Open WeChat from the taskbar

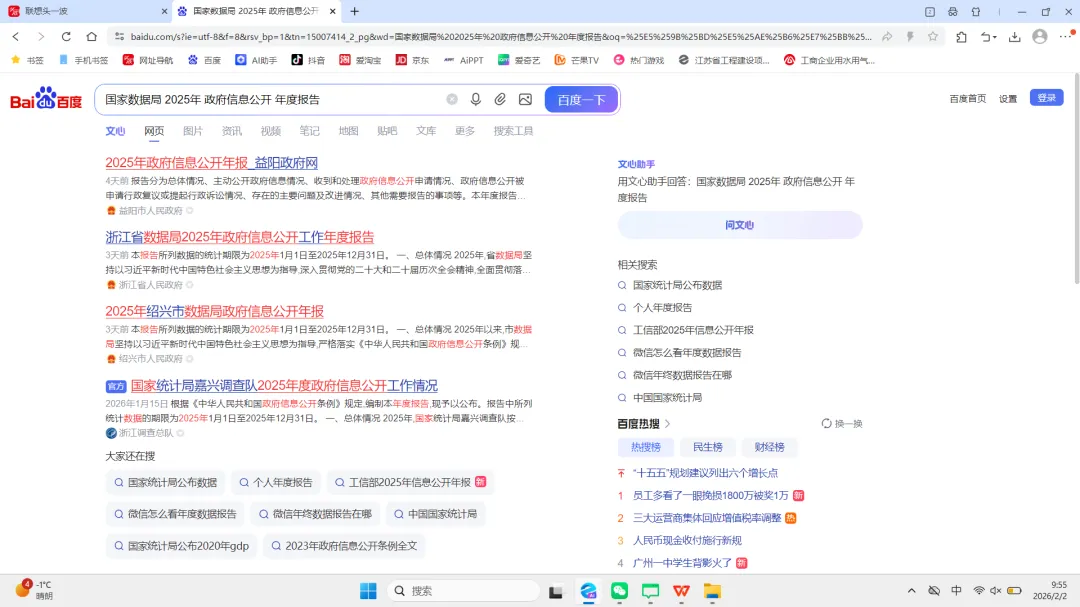coord(619,590)
